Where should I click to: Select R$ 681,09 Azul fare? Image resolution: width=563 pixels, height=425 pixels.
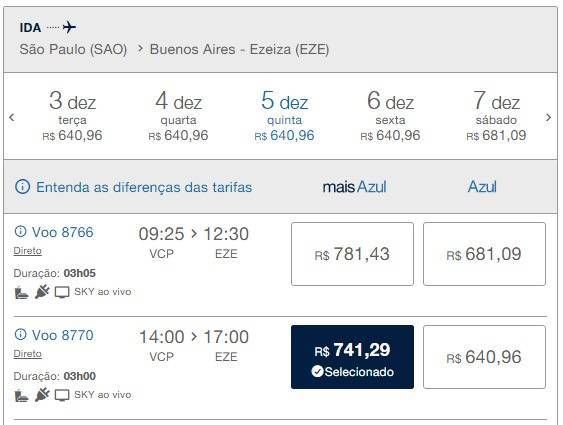point(484,254)
